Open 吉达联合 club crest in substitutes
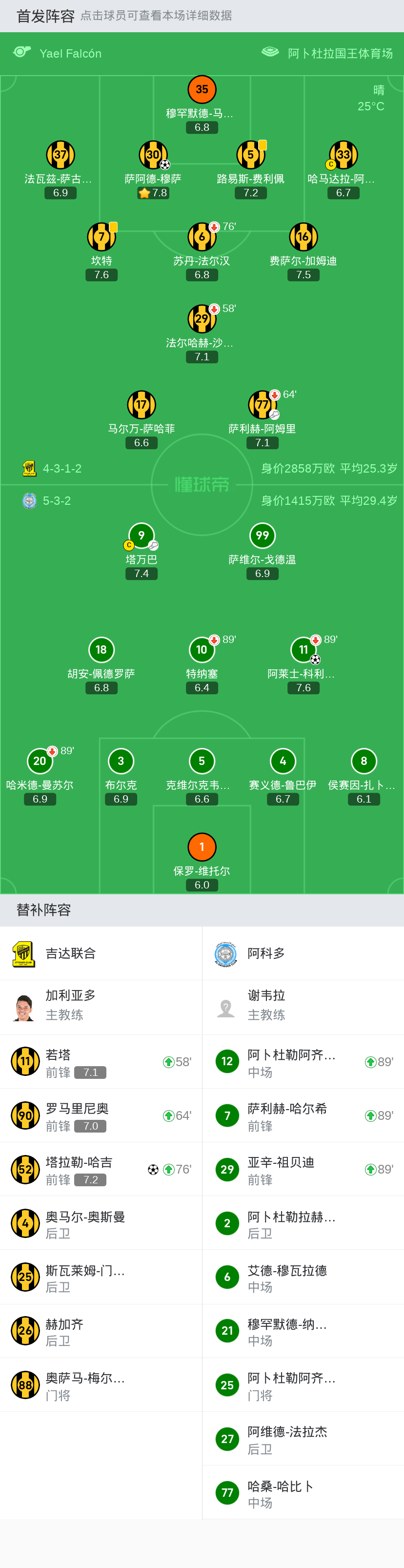This screenshot has height=1568, width=404. [24, 954]
